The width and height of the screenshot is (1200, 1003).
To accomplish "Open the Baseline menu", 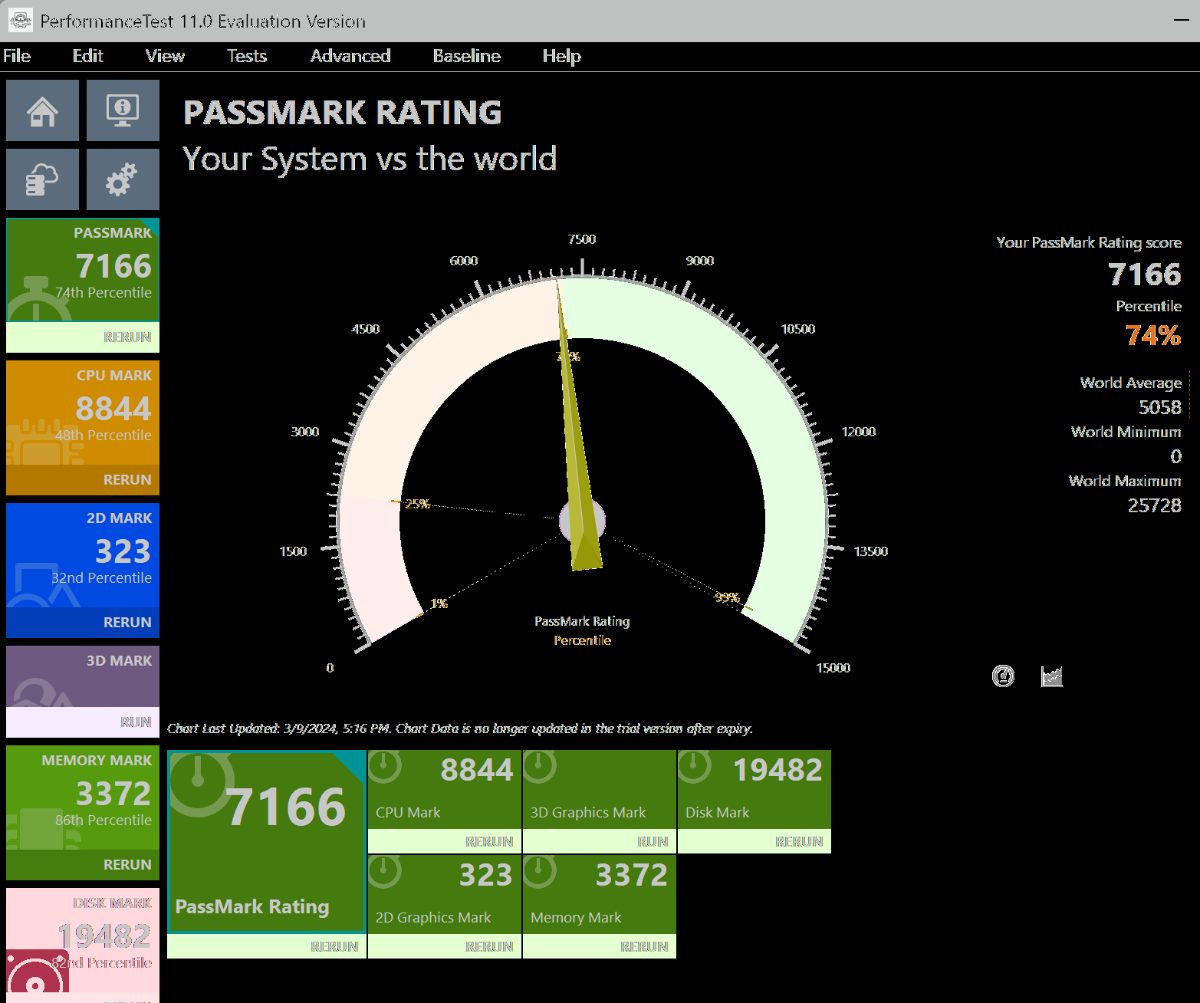I will point(466,56).
